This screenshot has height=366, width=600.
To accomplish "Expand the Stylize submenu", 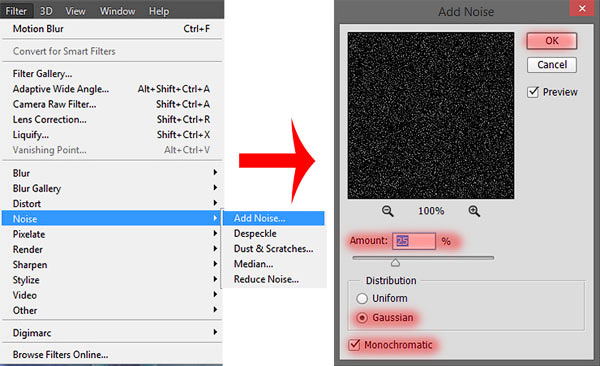I will tap(112, 280).
